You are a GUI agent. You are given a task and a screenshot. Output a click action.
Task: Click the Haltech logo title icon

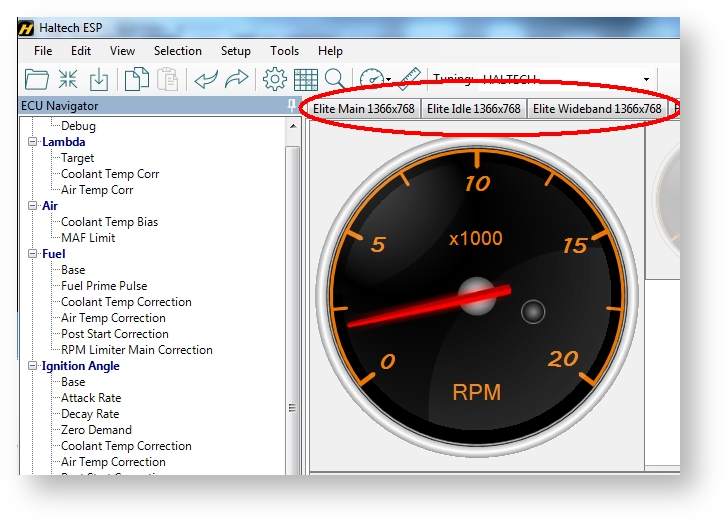click(x=26, y=28)
